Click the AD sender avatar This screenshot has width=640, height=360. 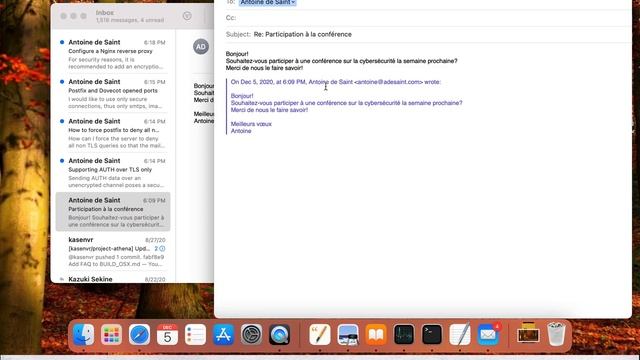(201, 47)
